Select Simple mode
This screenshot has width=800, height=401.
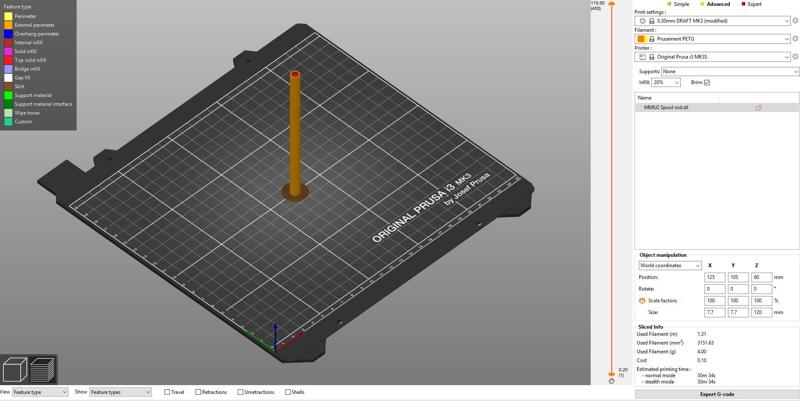click(677, 4)
